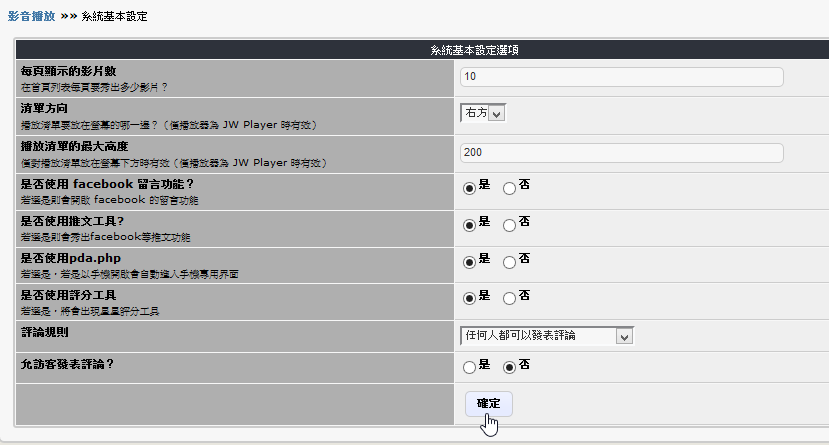
Task: Select 否 for 是否使用pda.php
Action: click(509, 262)
